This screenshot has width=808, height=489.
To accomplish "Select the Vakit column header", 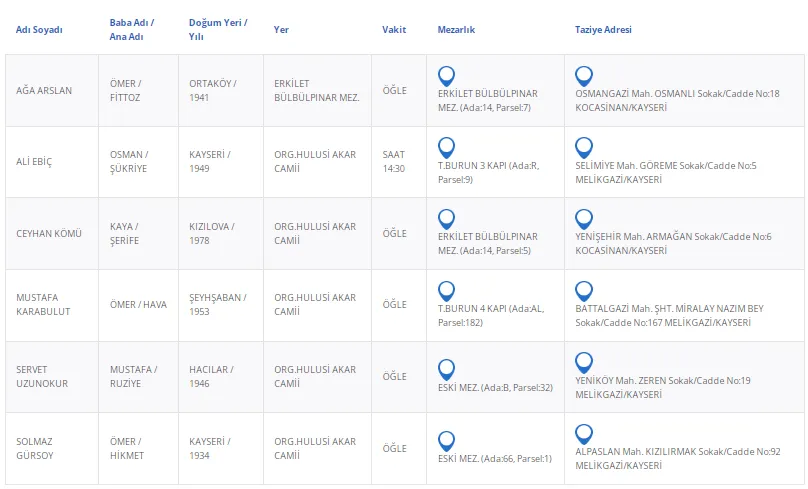I will (394, 30).
